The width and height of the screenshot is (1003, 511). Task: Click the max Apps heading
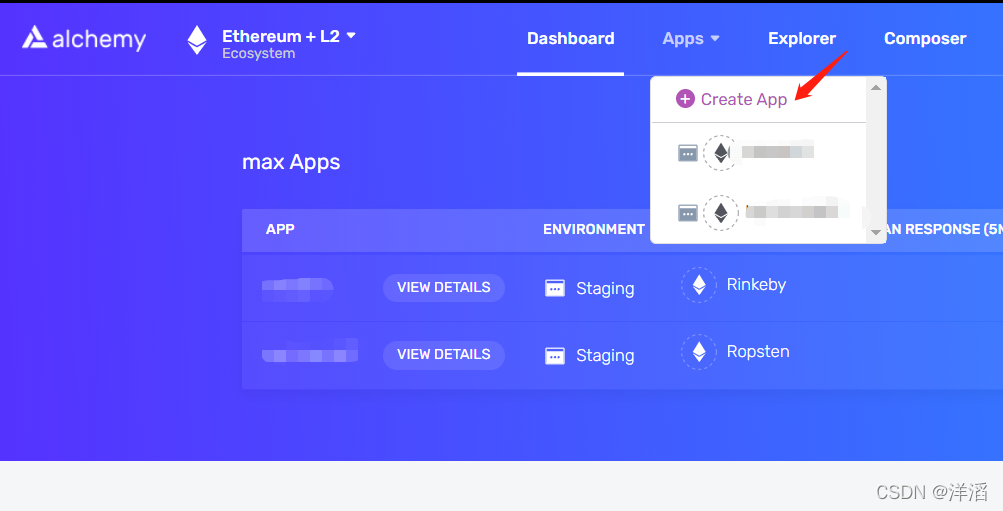point(291,162)
